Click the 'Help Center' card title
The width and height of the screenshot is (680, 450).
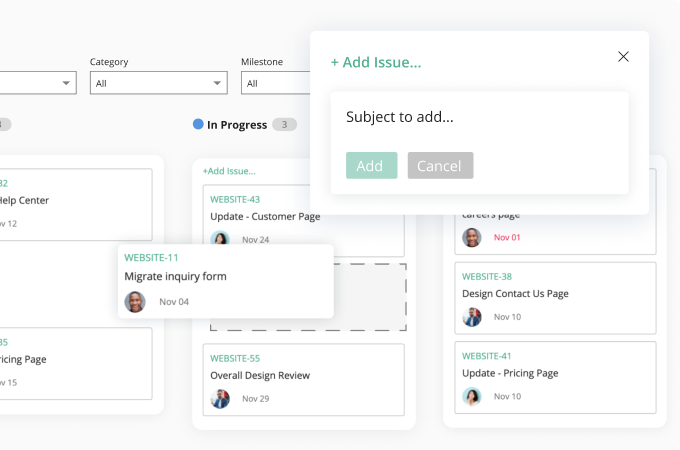[x=24, y=200]
